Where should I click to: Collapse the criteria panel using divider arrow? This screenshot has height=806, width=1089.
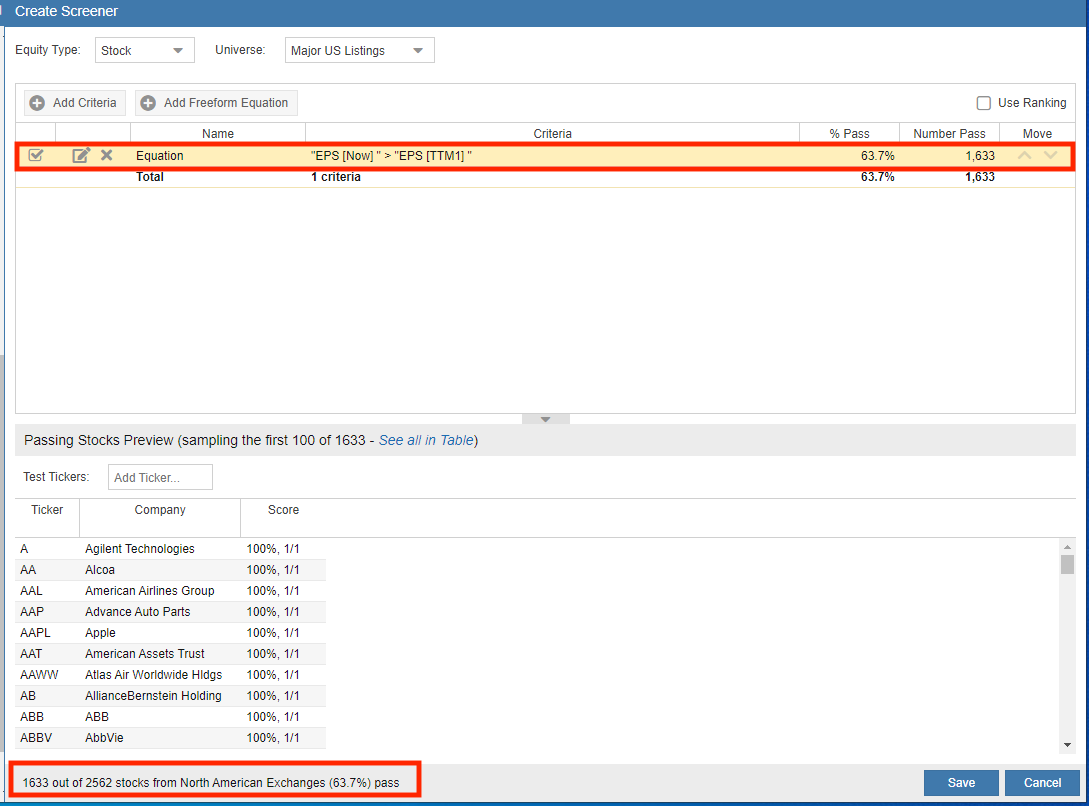pyautogui.click(x=545, y=419)
